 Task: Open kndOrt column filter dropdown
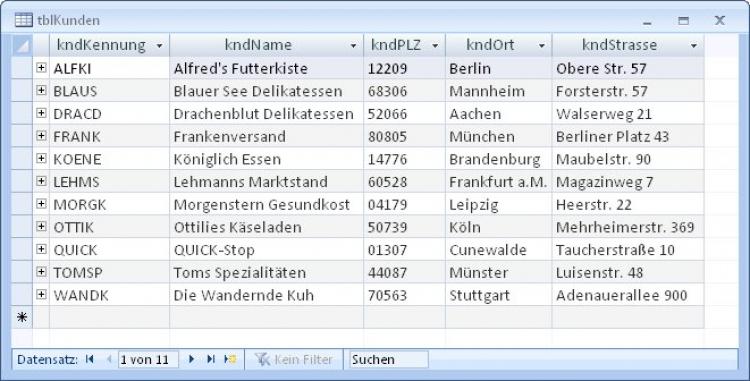[541, 46]
